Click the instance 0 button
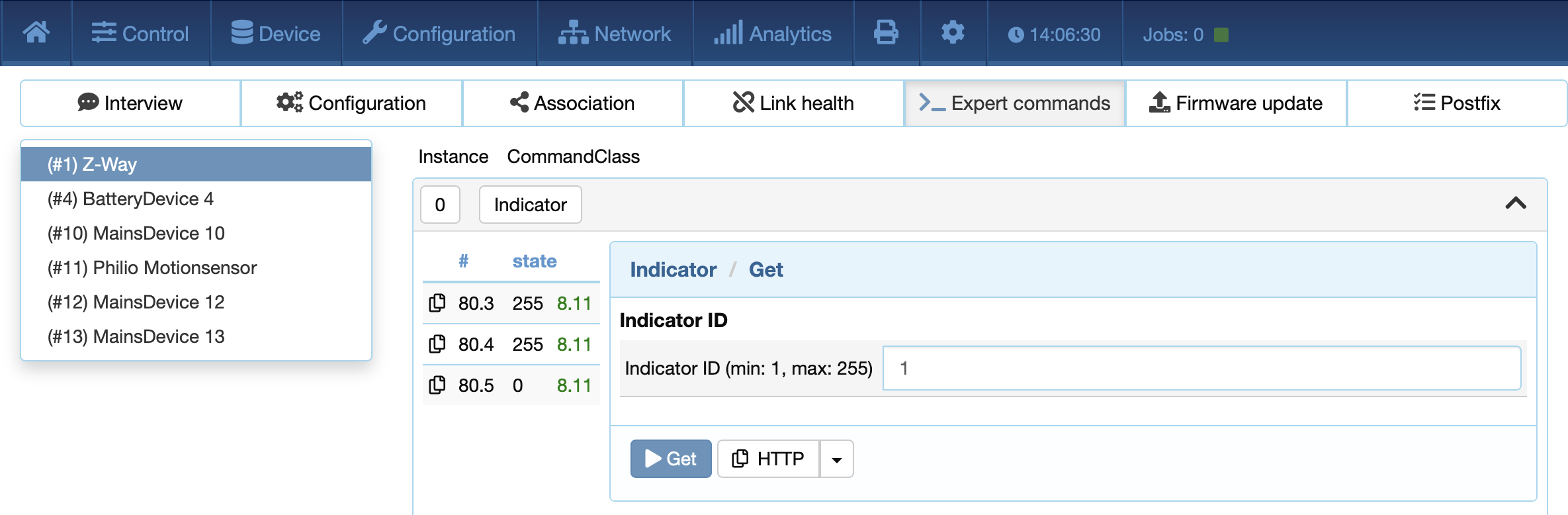Image resolution: width=1568 pixels, height=515 pixels. pos(440,205)
